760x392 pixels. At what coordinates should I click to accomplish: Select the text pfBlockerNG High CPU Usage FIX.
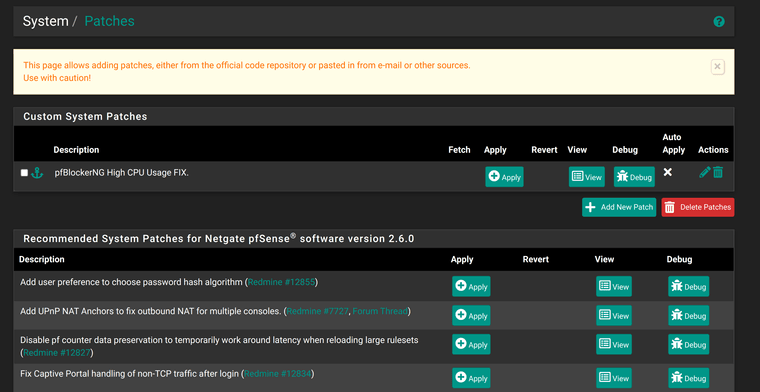point(121,172)
